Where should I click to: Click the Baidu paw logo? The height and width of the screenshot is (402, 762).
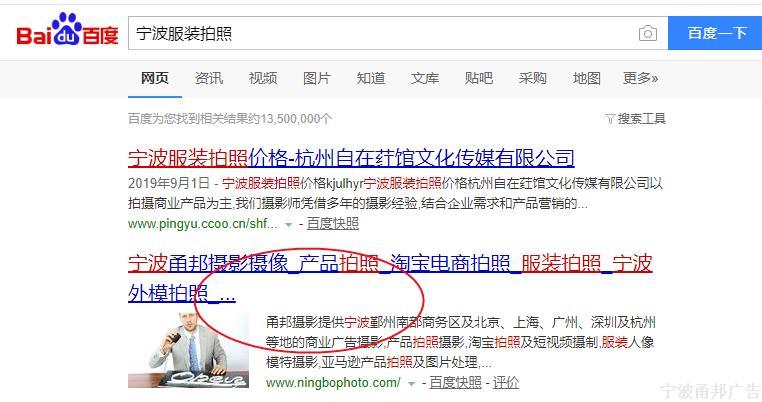67,29
